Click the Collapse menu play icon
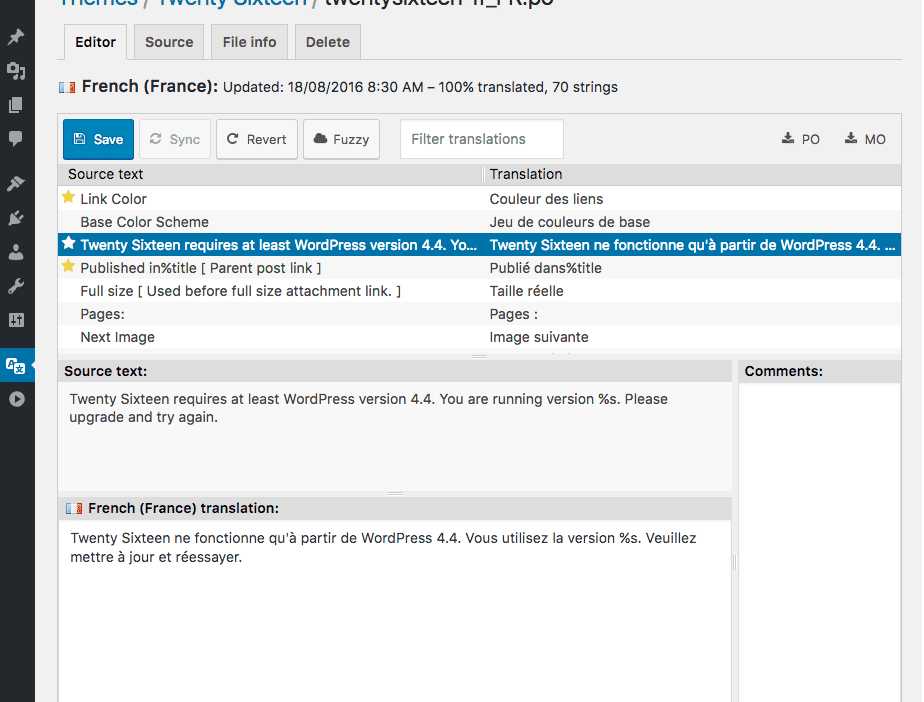This screenshot has height=702, width=924. click(x=16, y=399)
